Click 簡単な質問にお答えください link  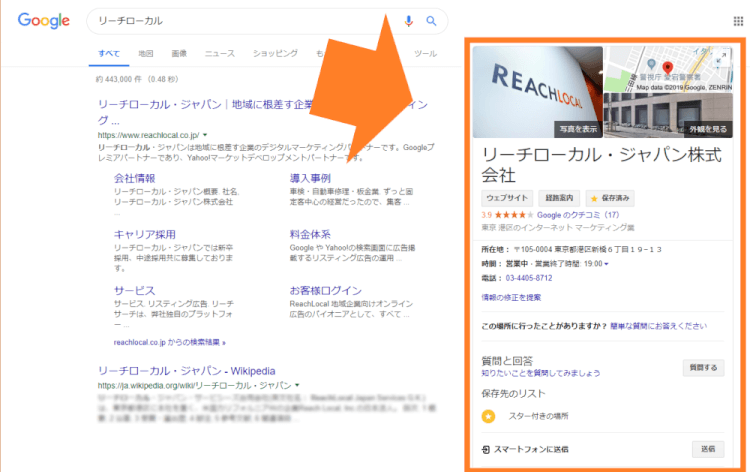pos(658,326)
